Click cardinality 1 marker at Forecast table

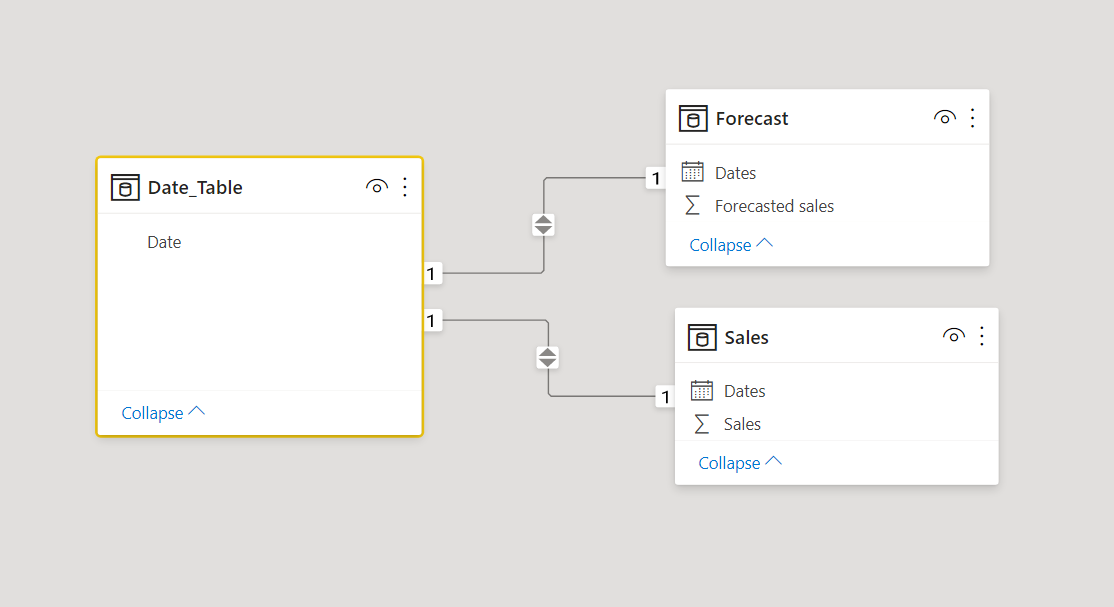(x=656, y=178)
